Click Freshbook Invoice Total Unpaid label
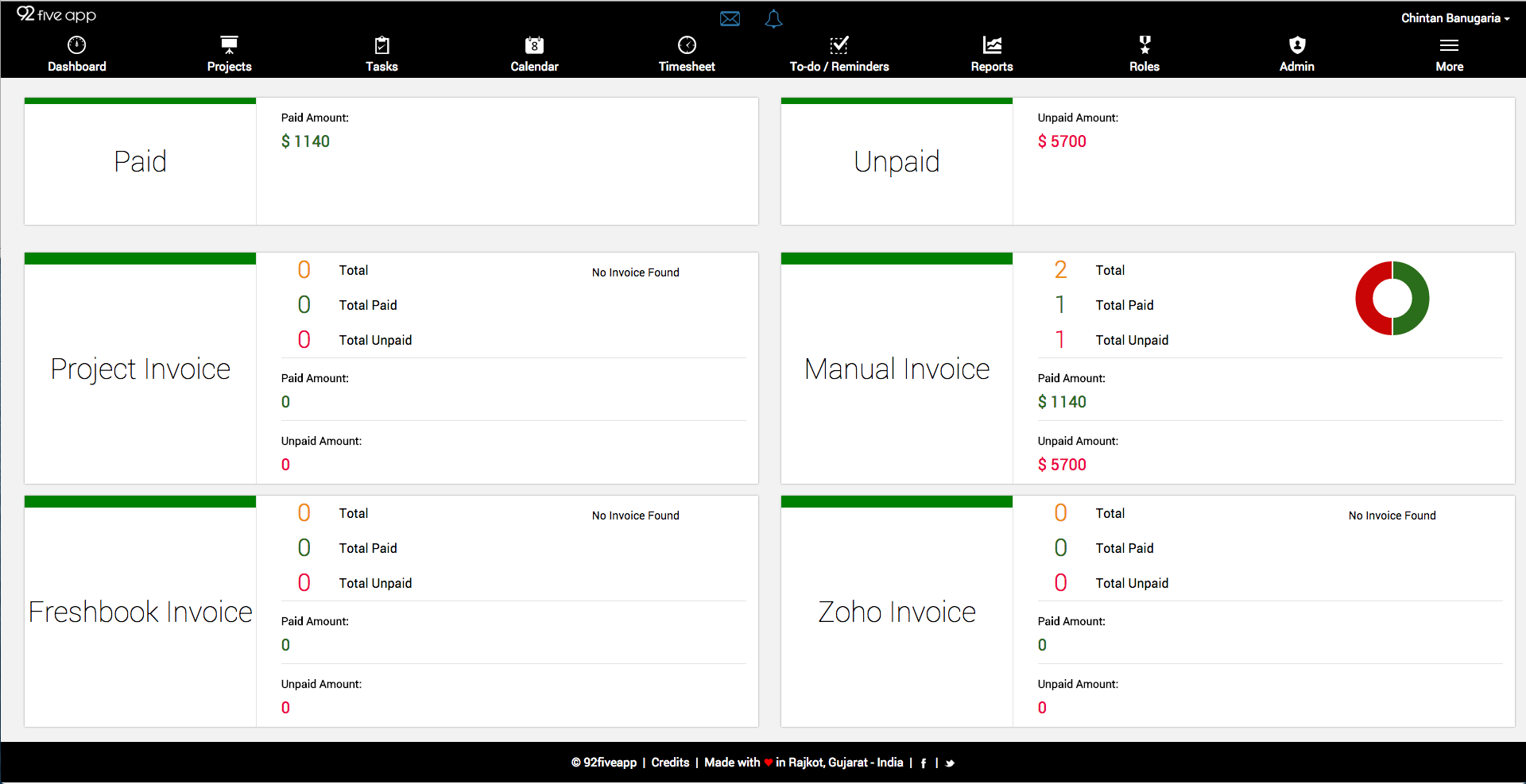1526x784 pixels. (375, 583)
